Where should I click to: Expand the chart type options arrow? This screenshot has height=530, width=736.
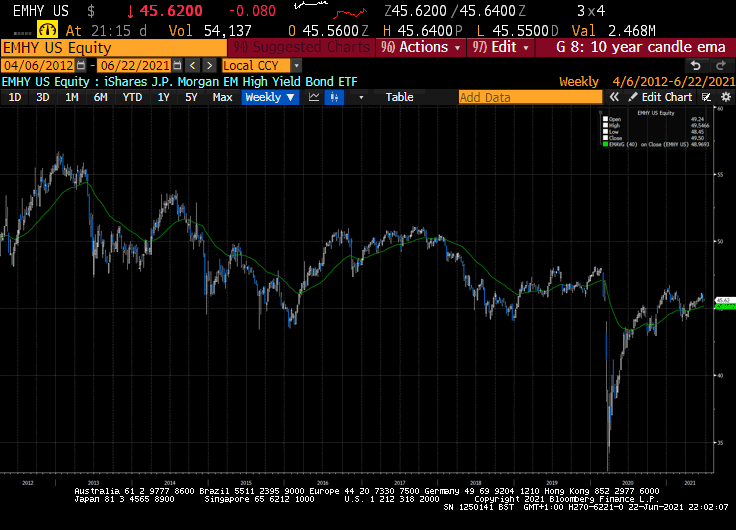tap(361, 97)
